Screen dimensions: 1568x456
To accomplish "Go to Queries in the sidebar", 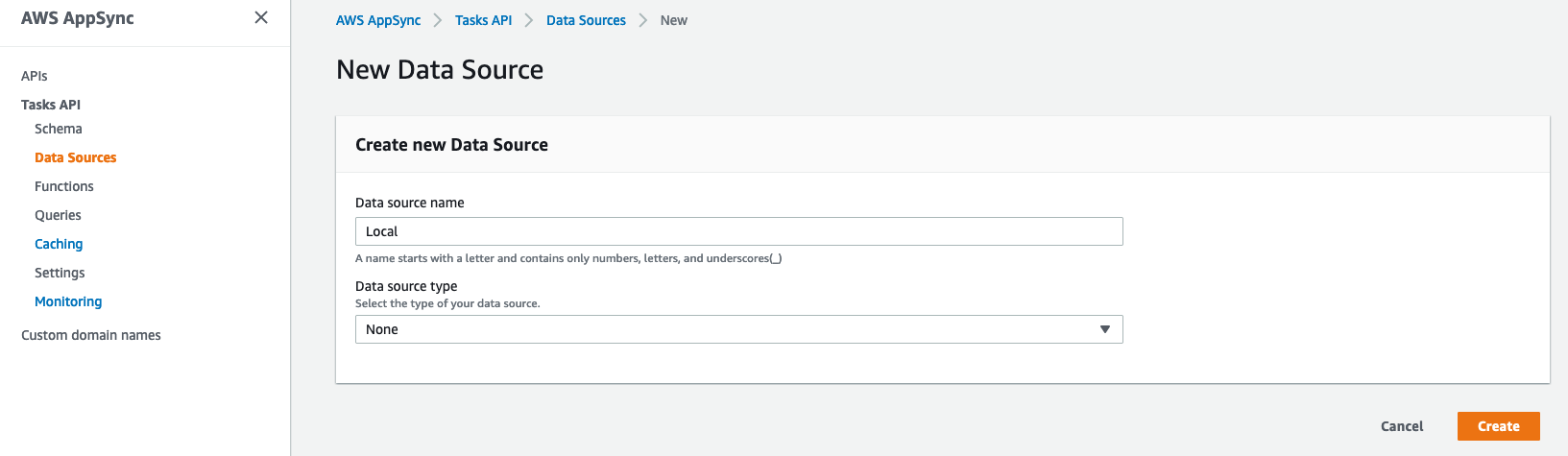I will [x=59, y=215].
